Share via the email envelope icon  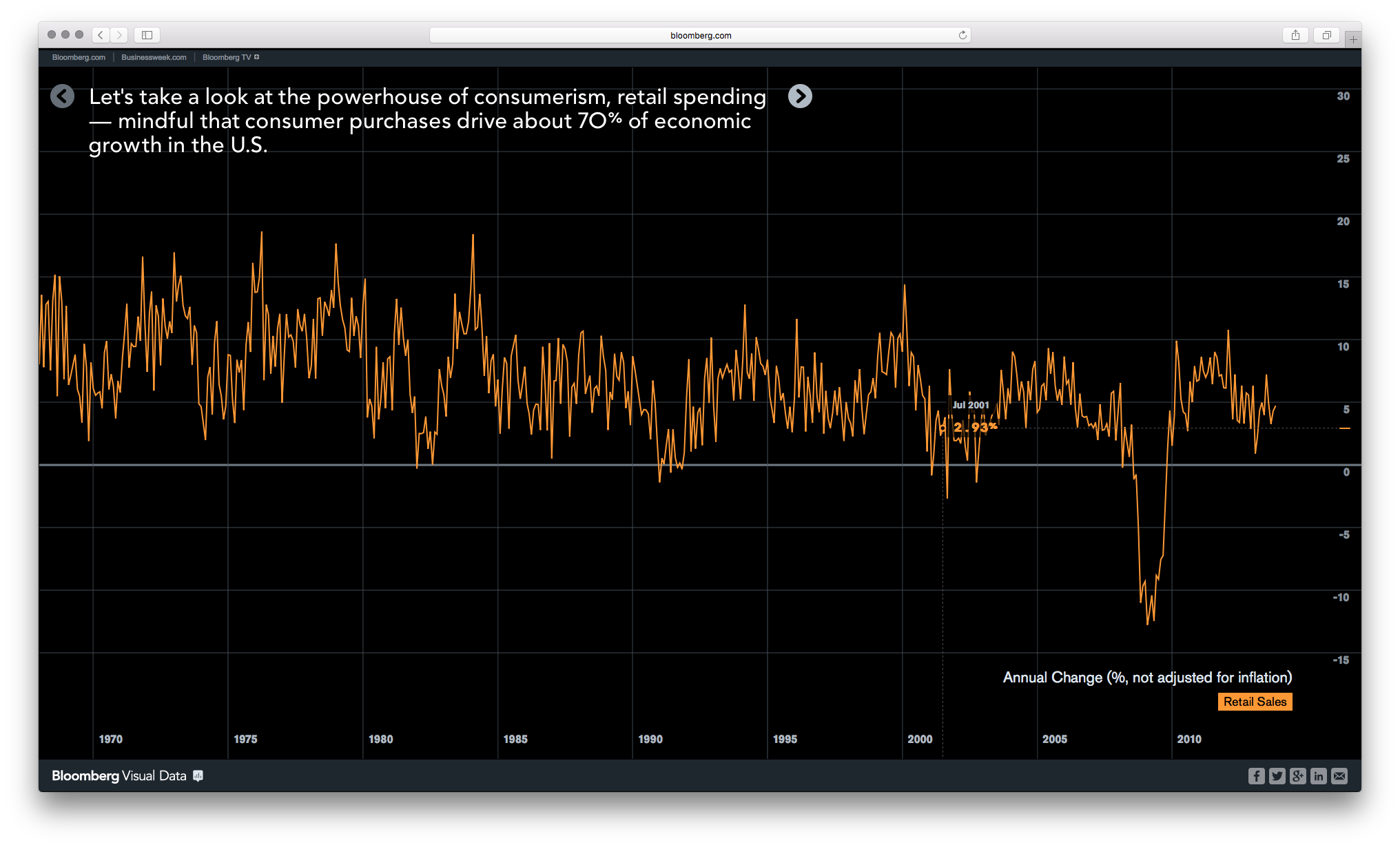click(x=1340, y=776)
